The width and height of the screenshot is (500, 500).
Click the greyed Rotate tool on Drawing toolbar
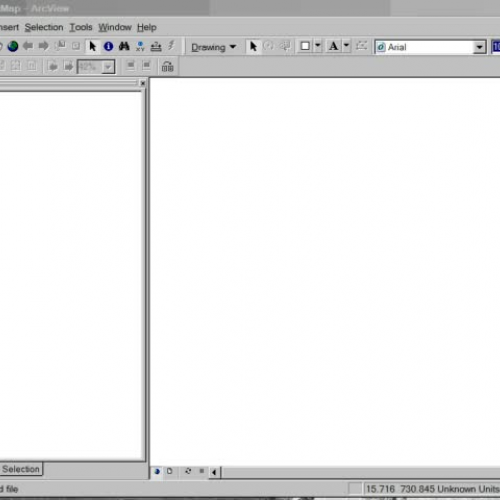click(x=268, y=46)
